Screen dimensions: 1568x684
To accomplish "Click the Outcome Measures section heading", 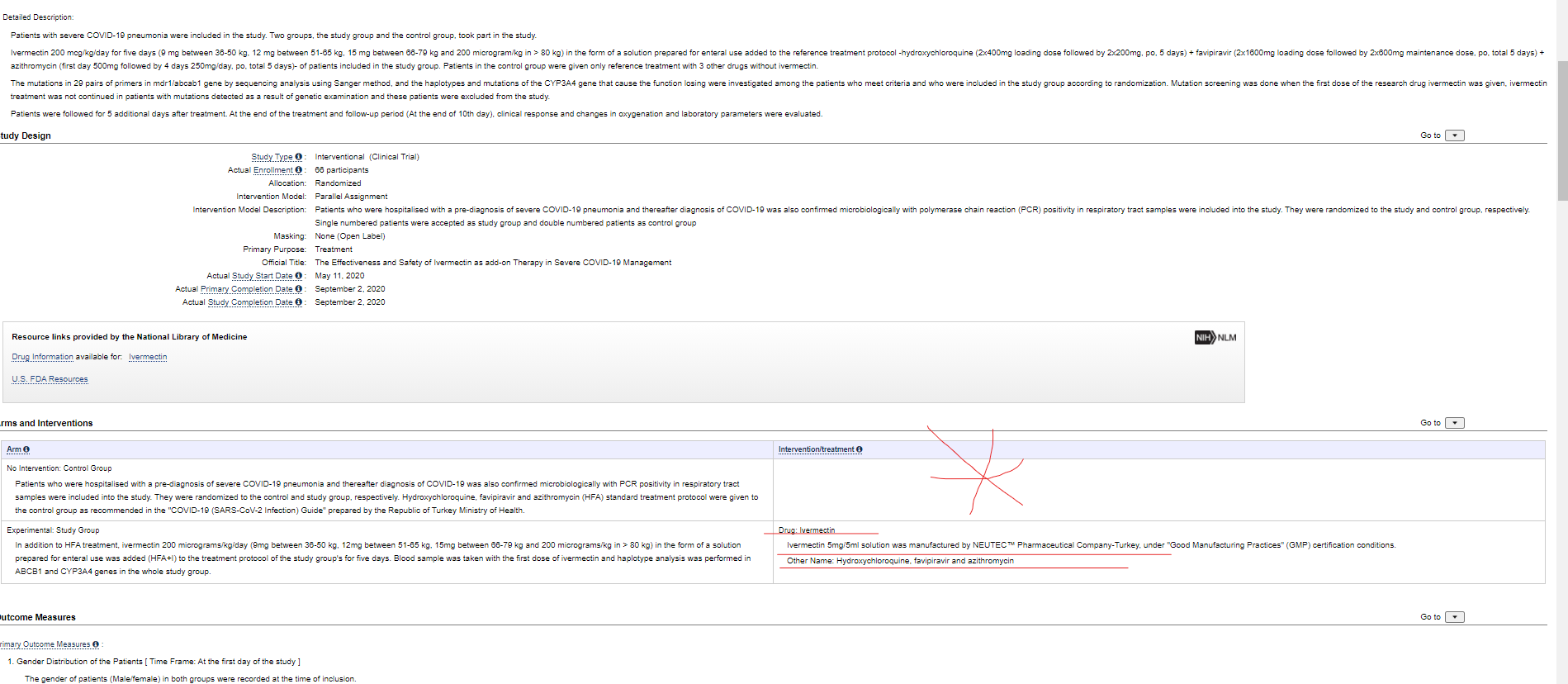I will (38, 617).
